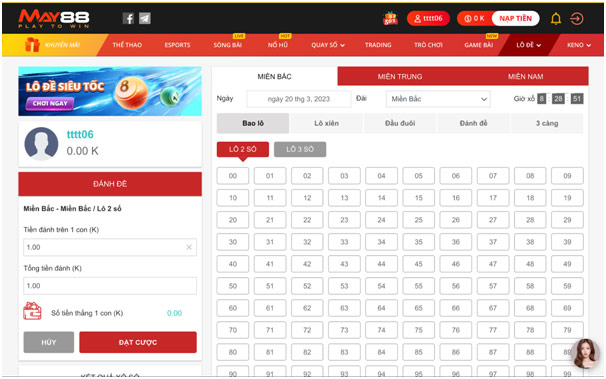Click the user avatar picture
Viewport: 606px width, 379px height.
(x=41, y=144)
